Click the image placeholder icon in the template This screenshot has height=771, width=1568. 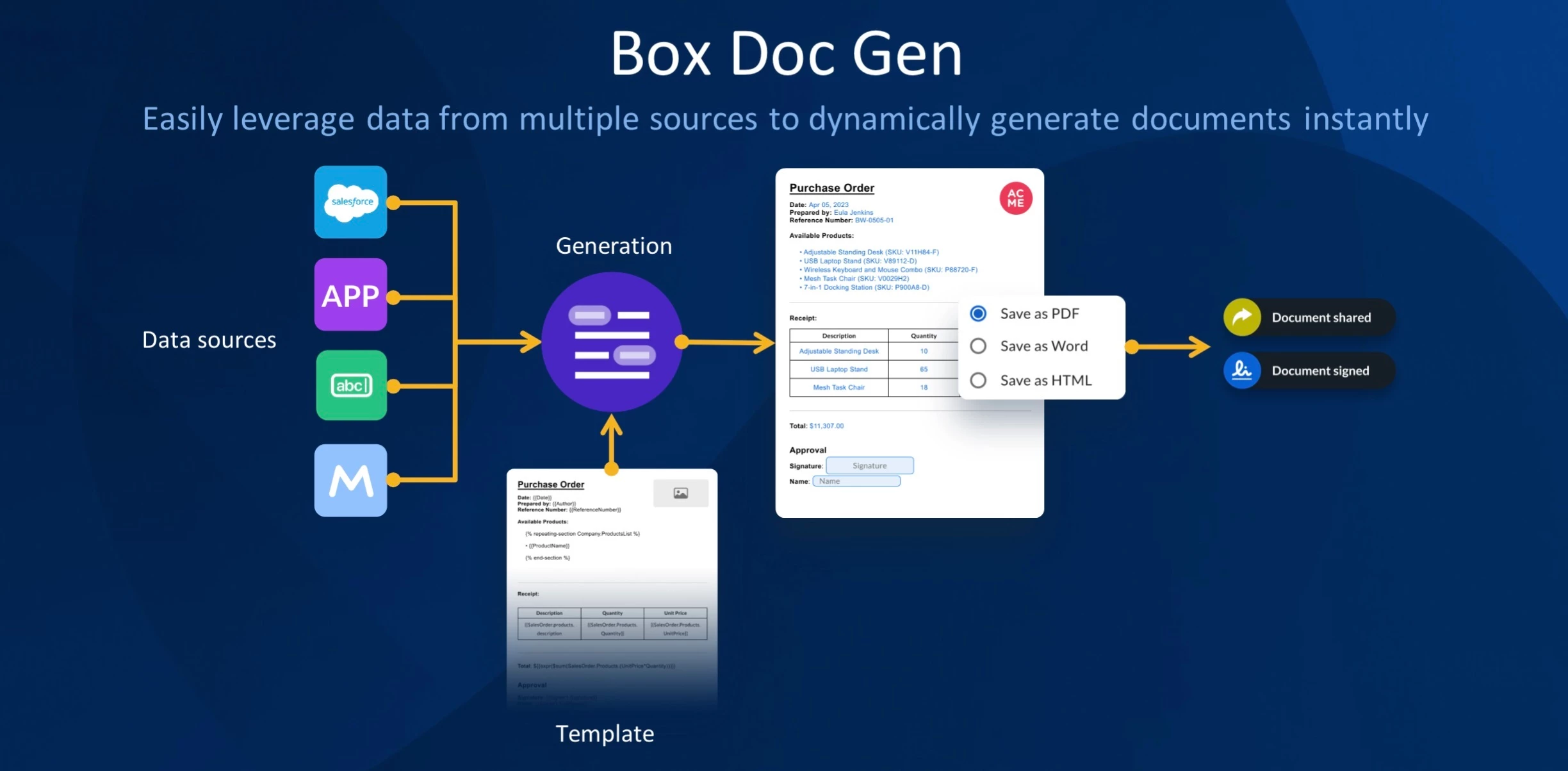[681, 492]
